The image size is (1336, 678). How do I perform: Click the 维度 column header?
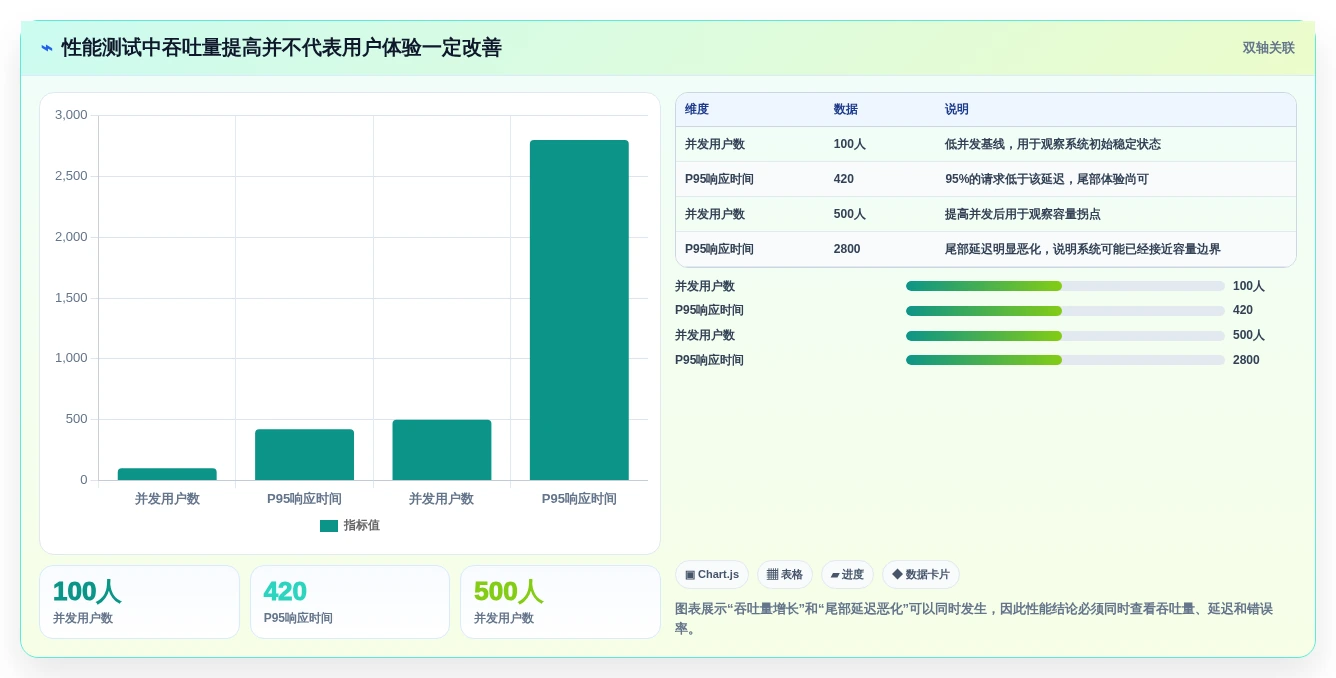click(697, 110)
